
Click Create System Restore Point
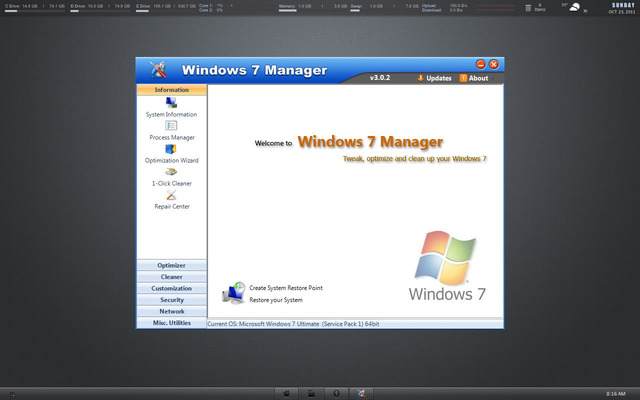coord(286,288)
